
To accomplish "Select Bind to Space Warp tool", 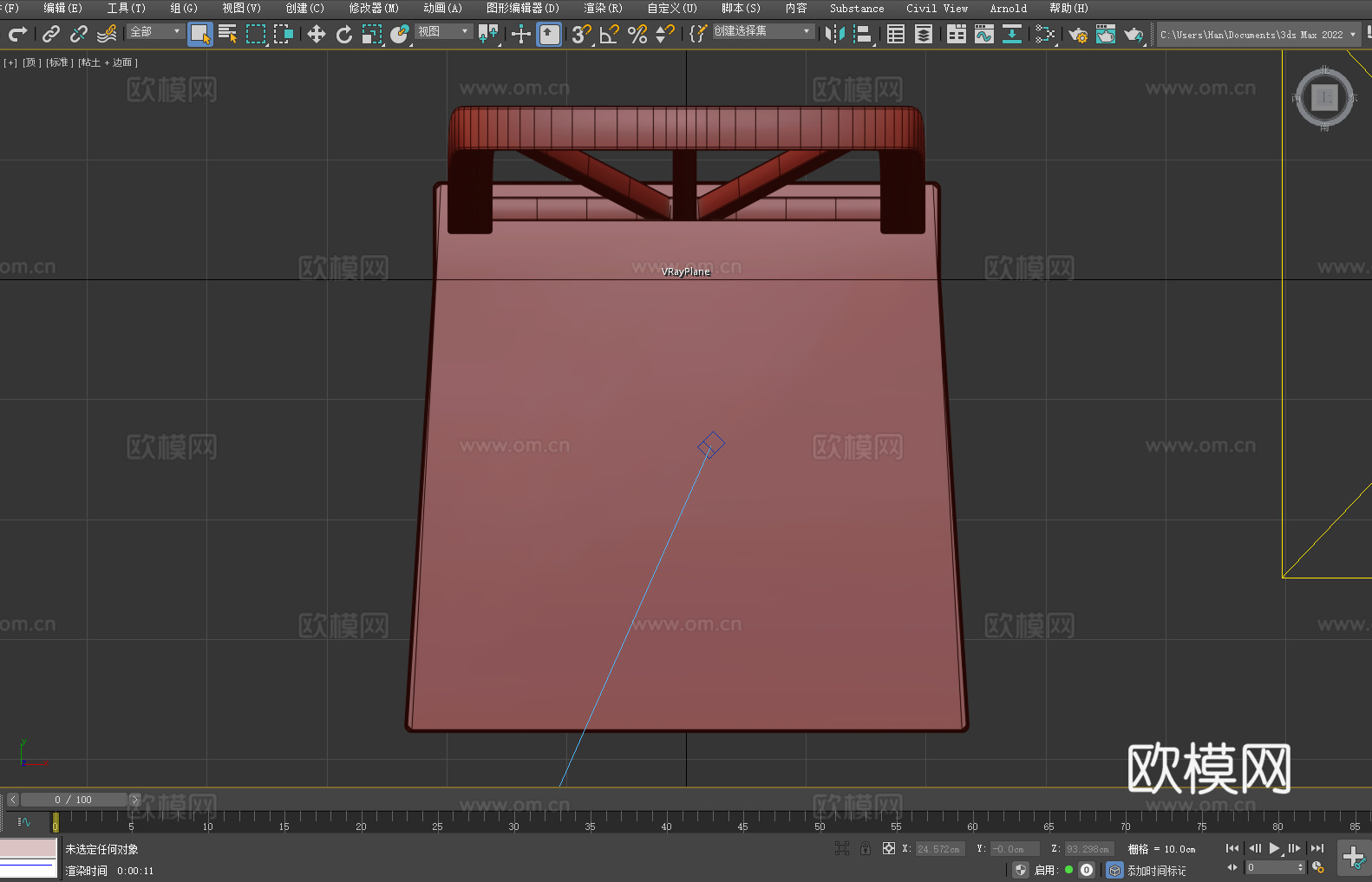I will [x=107, y=34].
